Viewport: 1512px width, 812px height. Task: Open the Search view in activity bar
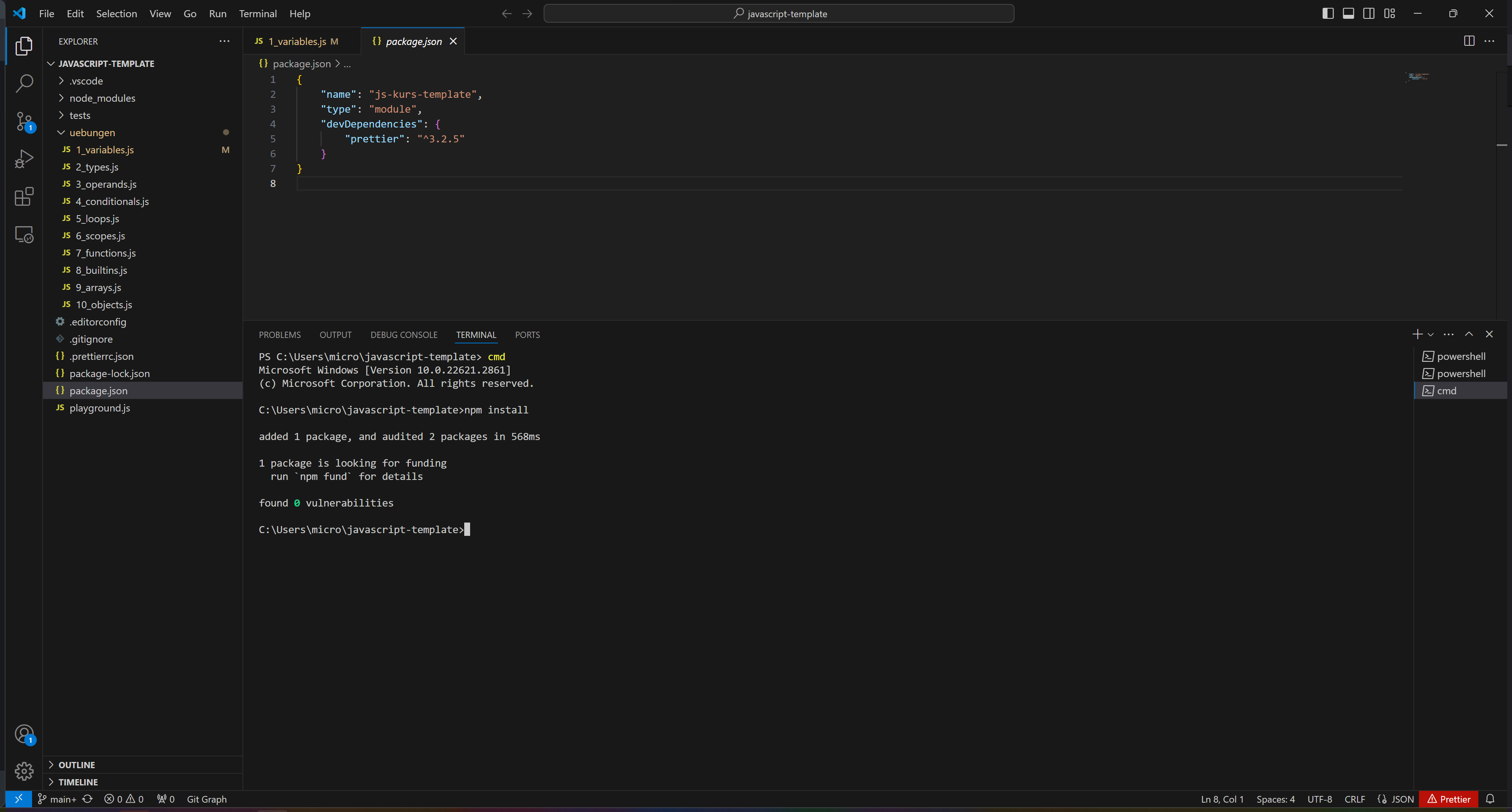23,83
